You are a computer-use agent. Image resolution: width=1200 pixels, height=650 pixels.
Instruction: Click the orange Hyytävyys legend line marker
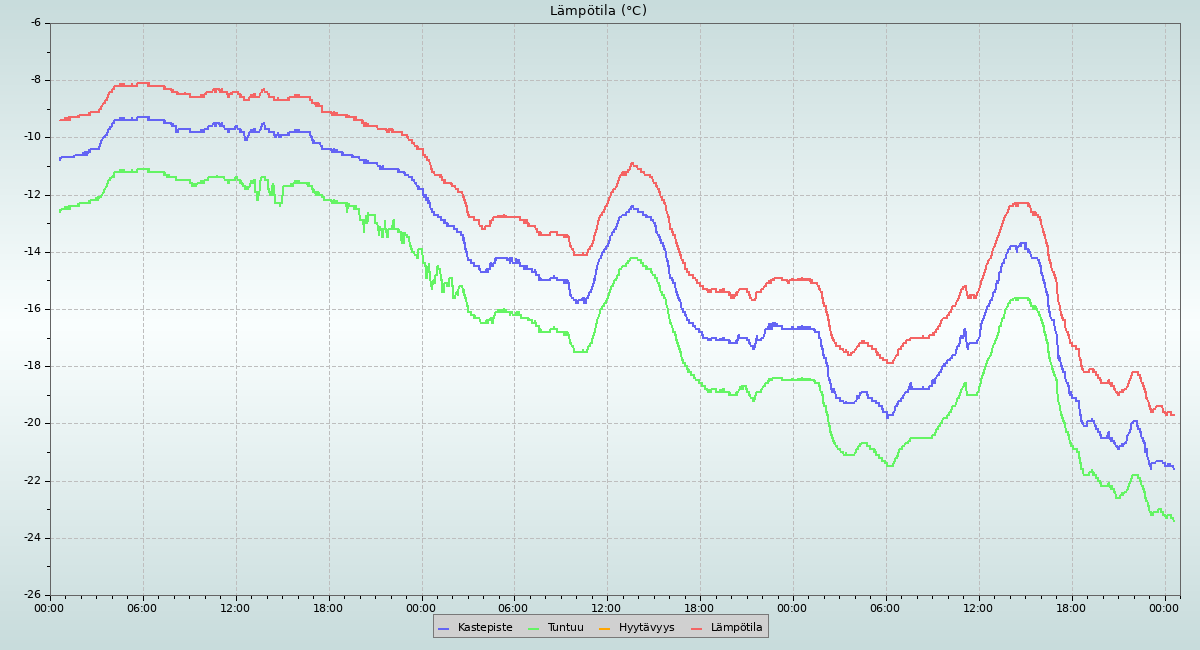pos(605,628)
